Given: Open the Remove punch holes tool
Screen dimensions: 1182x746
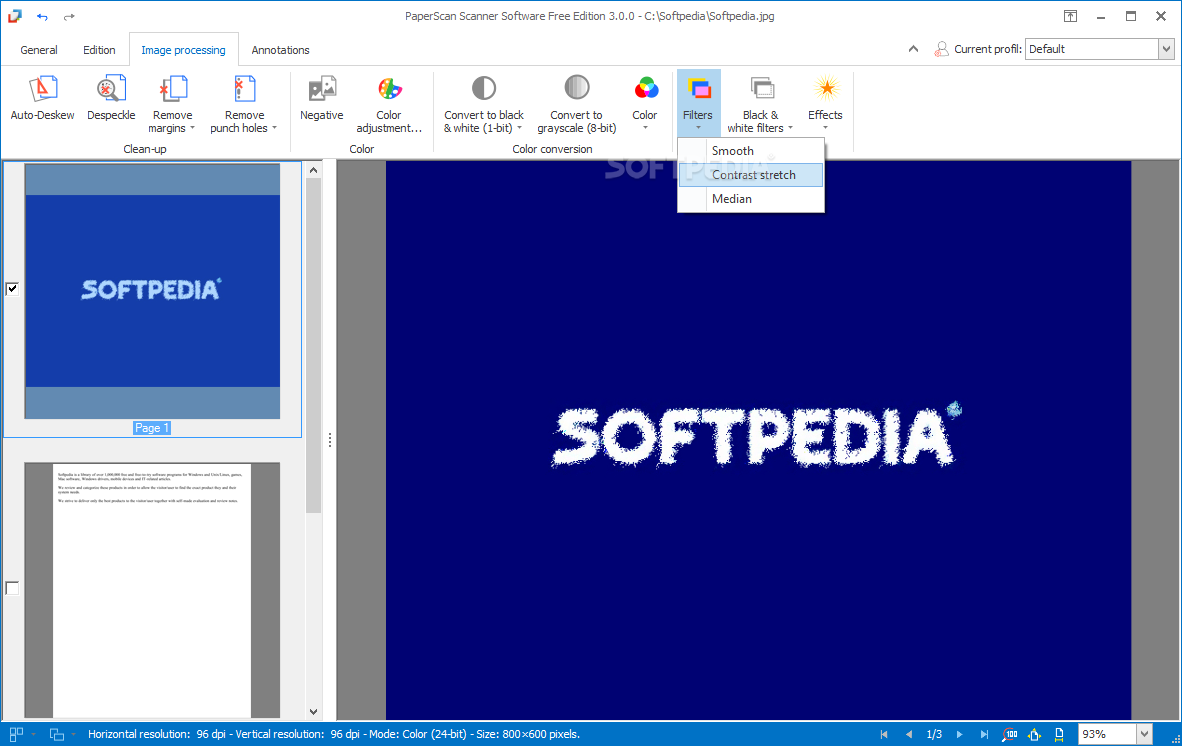Looking at the screenshot, I should pyautogui.click(x=244, y=104).
